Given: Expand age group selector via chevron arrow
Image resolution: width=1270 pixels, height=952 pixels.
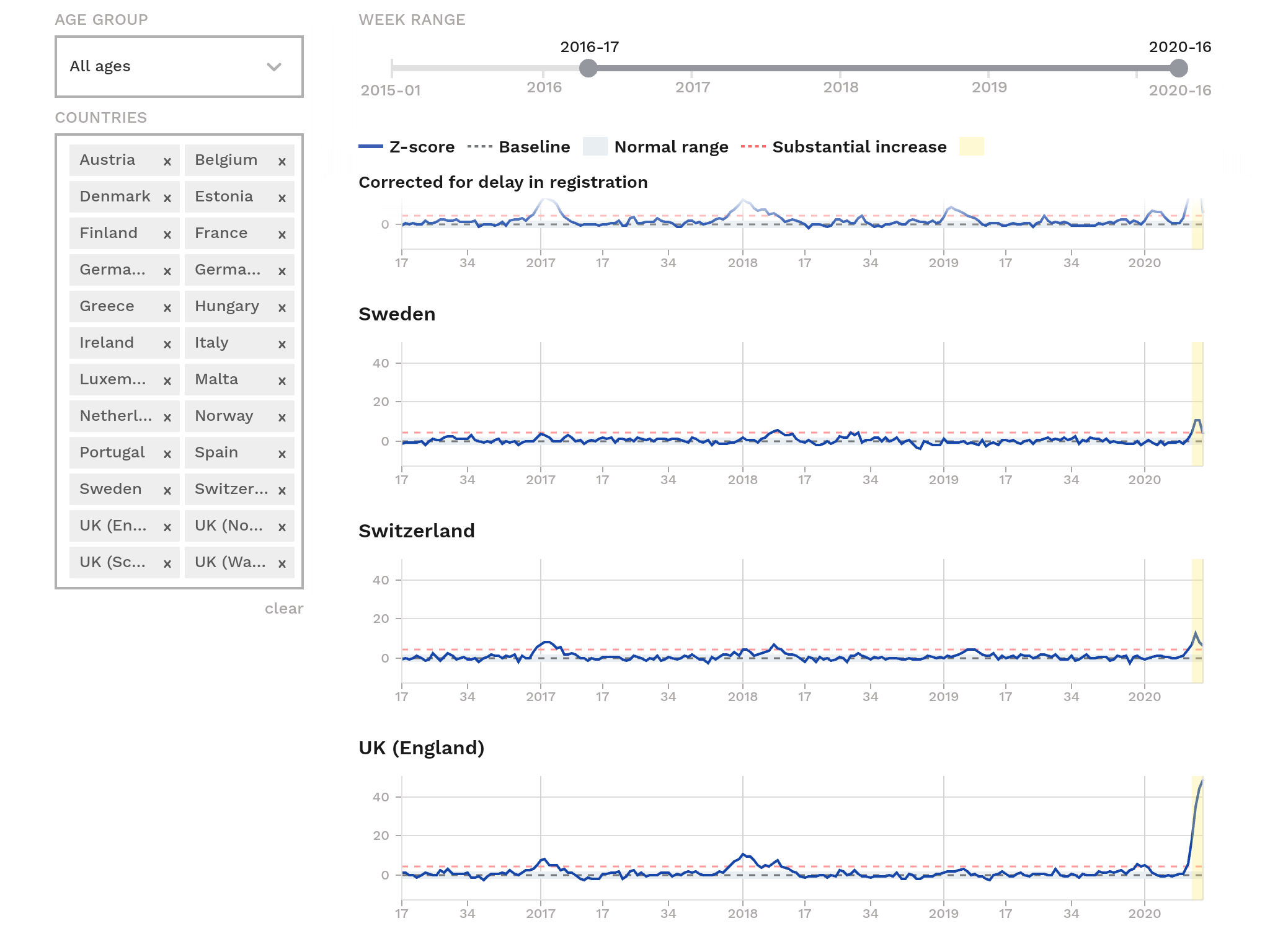Looking at the screenshot, I should (x=274, y=67).
